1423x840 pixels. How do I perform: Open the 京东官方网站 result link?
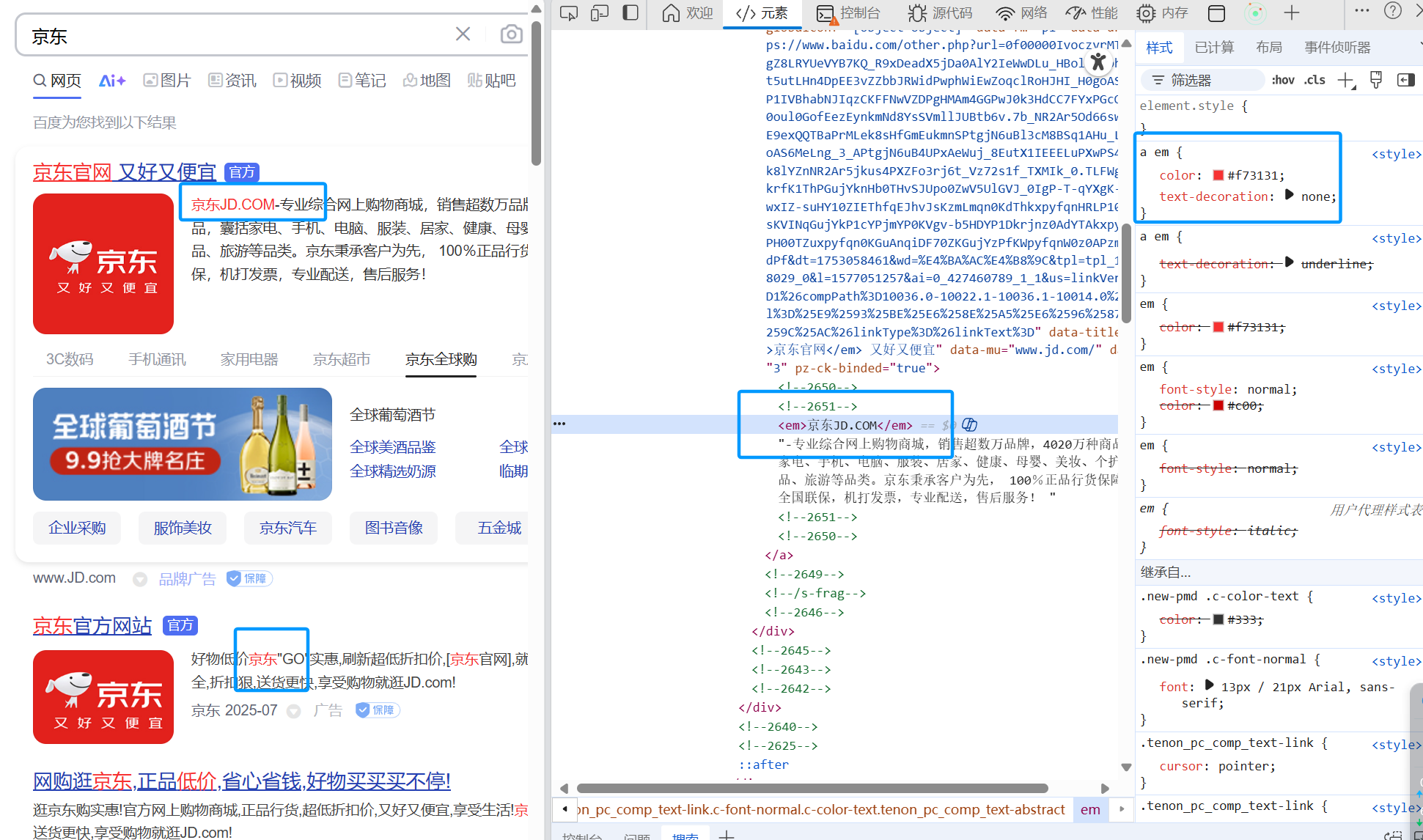92,626
